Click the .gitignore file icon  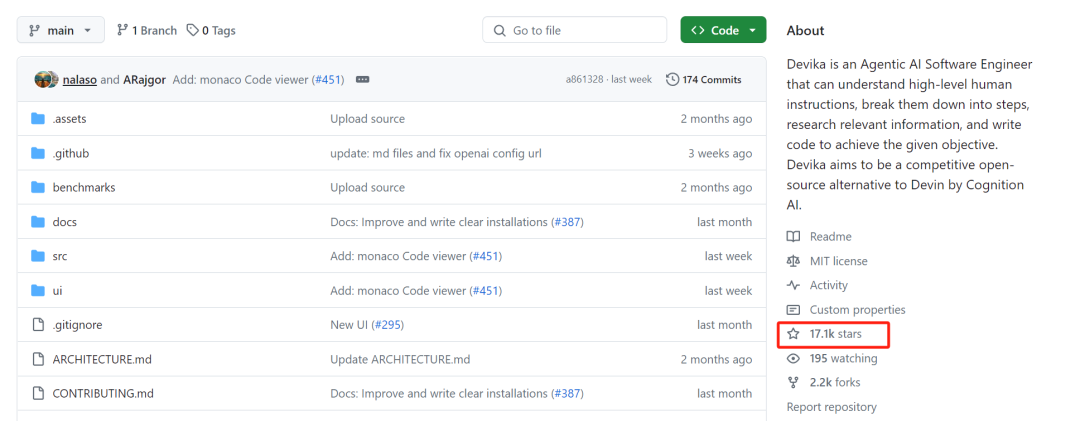(x=38, y=325)
